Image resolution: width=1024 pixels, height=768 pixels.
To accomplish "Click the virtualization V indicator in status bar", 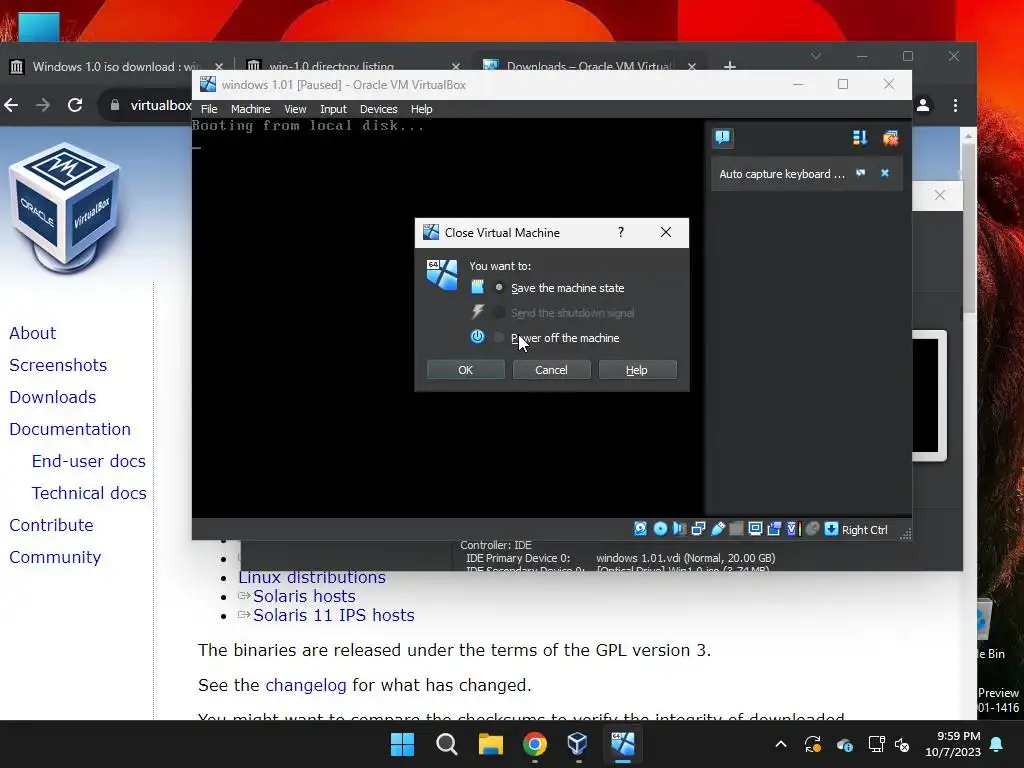I will (793, 529).
